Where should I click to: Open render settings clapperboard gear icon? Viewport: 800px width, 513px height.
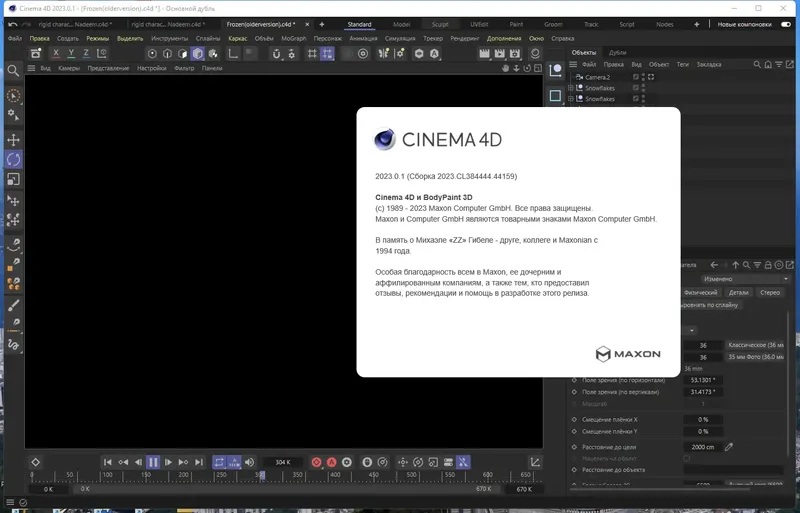tap(515, 54)
